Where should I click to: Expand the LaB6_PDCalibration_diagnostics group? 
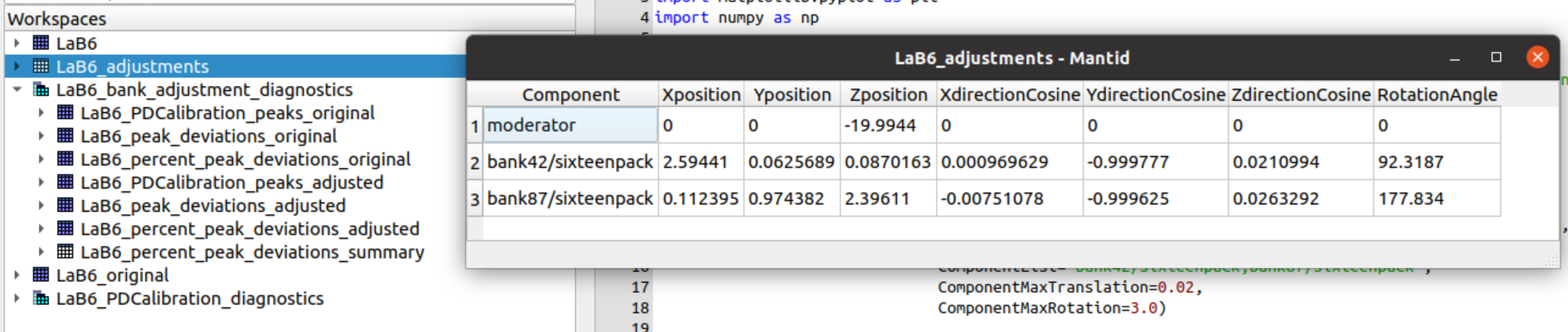click(17, 299)
